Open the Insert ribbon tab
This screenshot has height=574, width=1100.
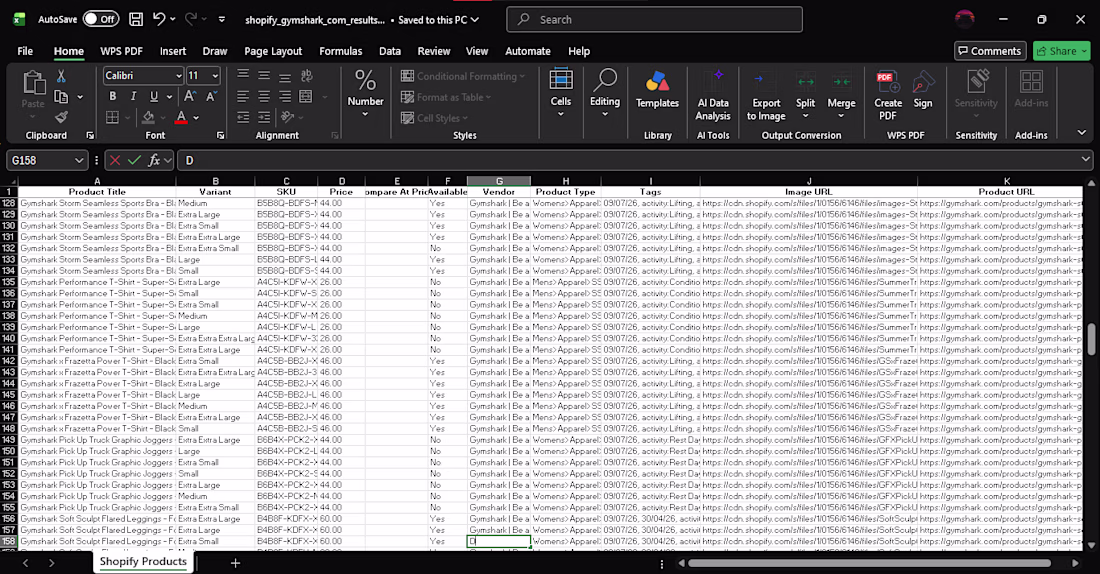pyautogui.click(x=173, y=51)
